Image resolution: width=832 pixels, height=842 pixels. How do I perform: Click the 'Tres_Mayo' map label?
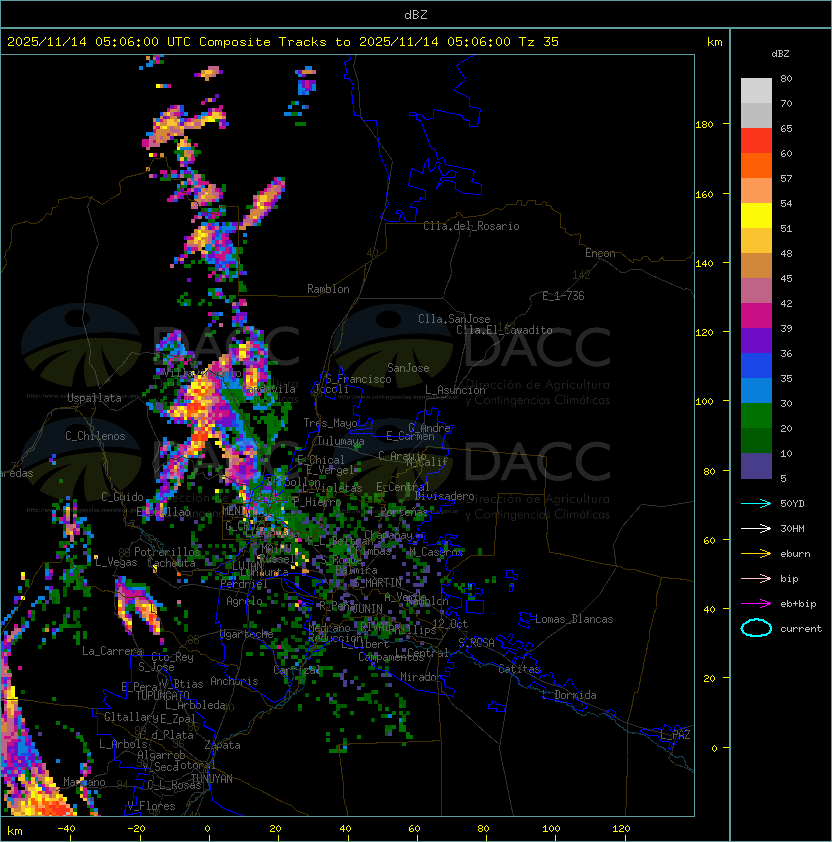pyautogui.click(x=330, y=423)
